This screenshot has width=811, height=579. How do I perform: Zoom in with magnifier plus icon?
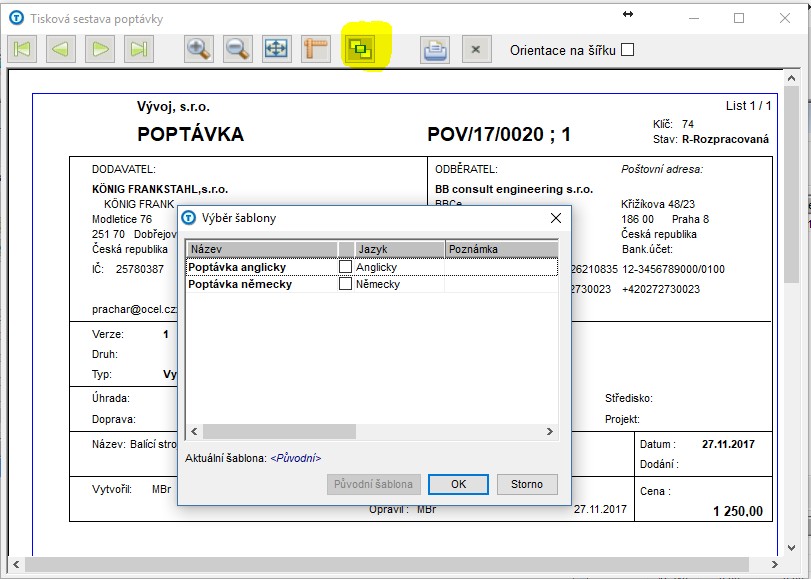tap(199, 49)
